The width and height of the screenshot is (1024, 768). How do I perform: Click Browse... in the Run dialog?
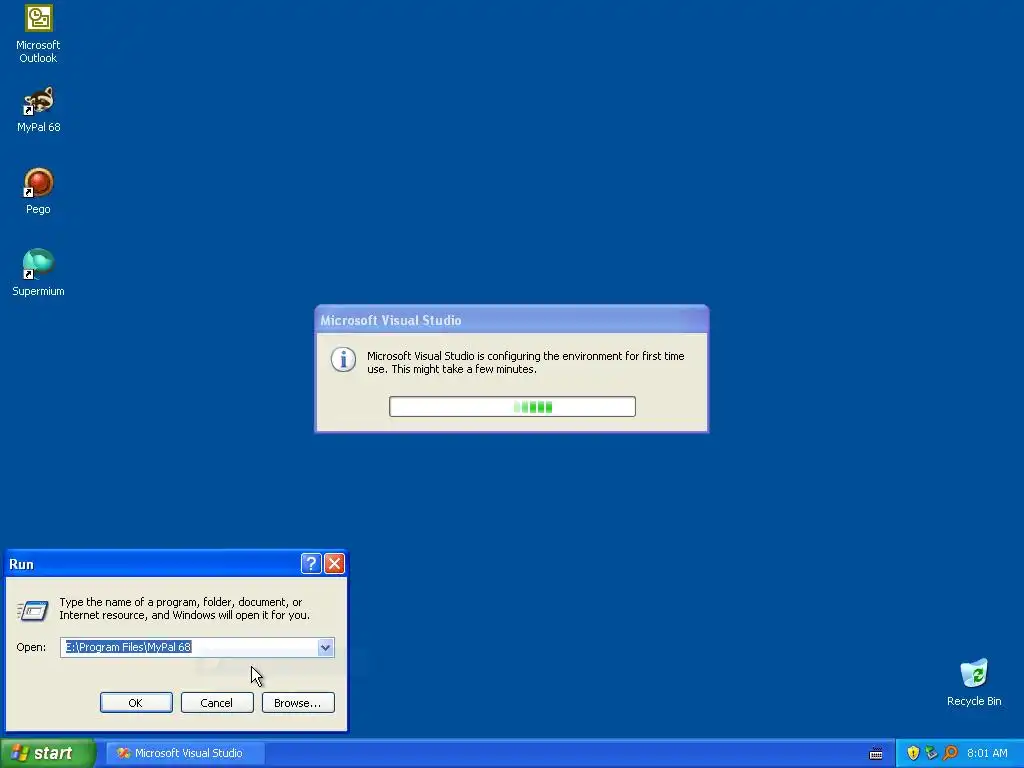pos(298,703)
